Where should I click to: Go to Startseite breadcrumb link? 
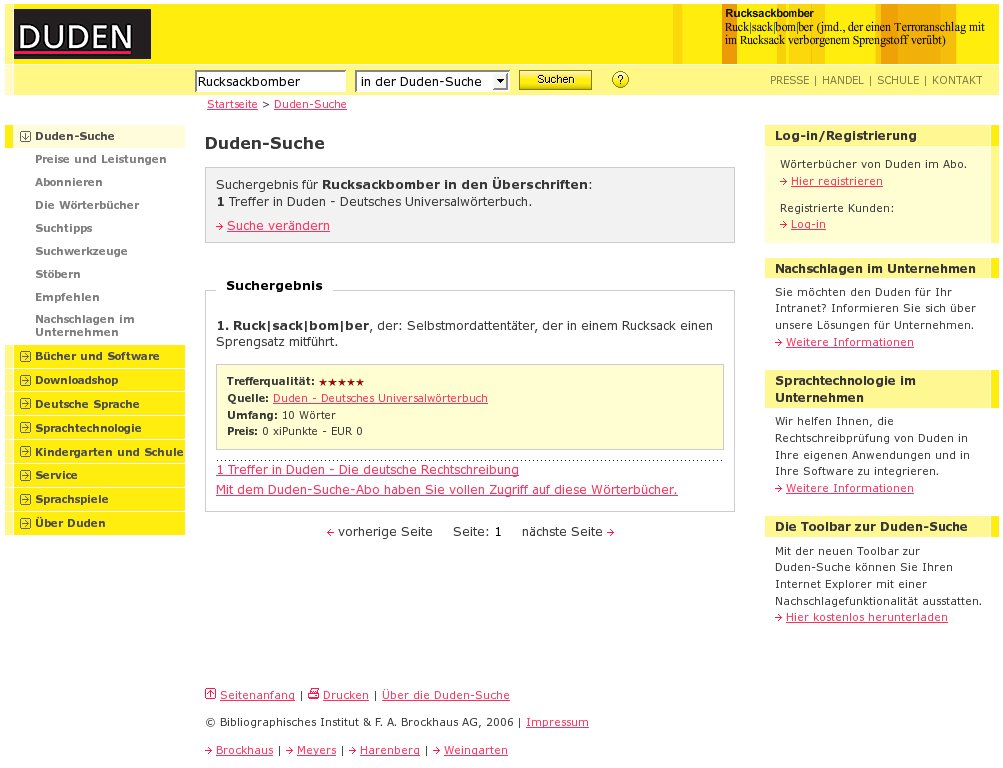pyautogui.click(x=232, y=104)
